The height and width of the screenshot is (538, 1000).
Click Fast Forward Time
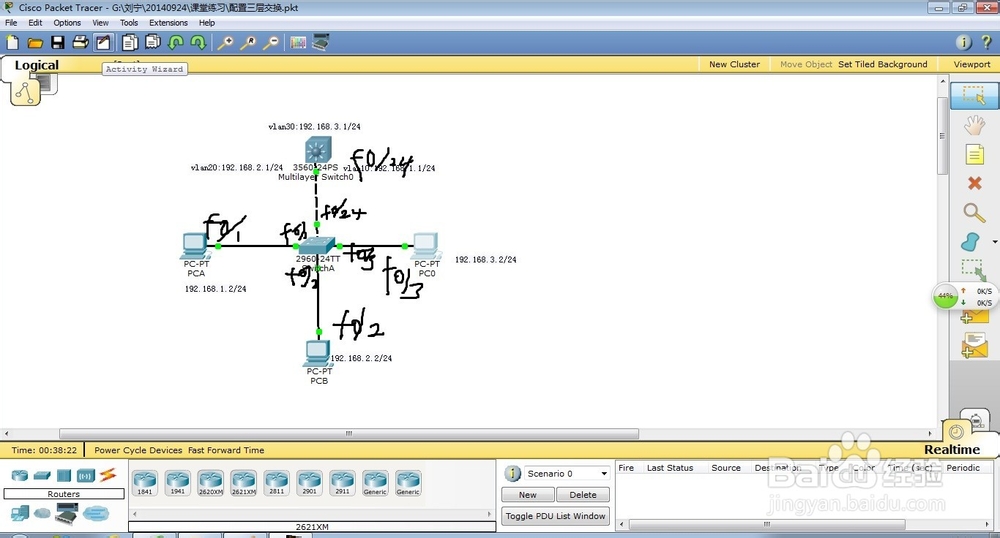(x=226, y=450)
